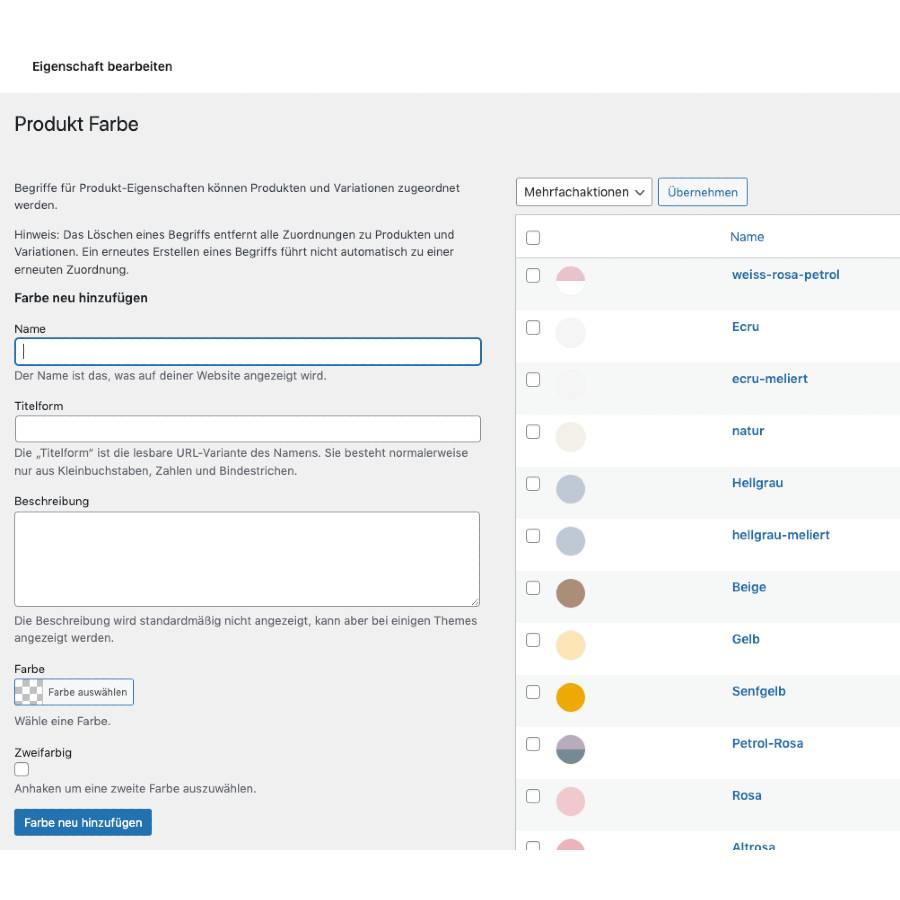Click the Produkt Farbe page title
Screen dimensions: 900x900
coord(76,124)
